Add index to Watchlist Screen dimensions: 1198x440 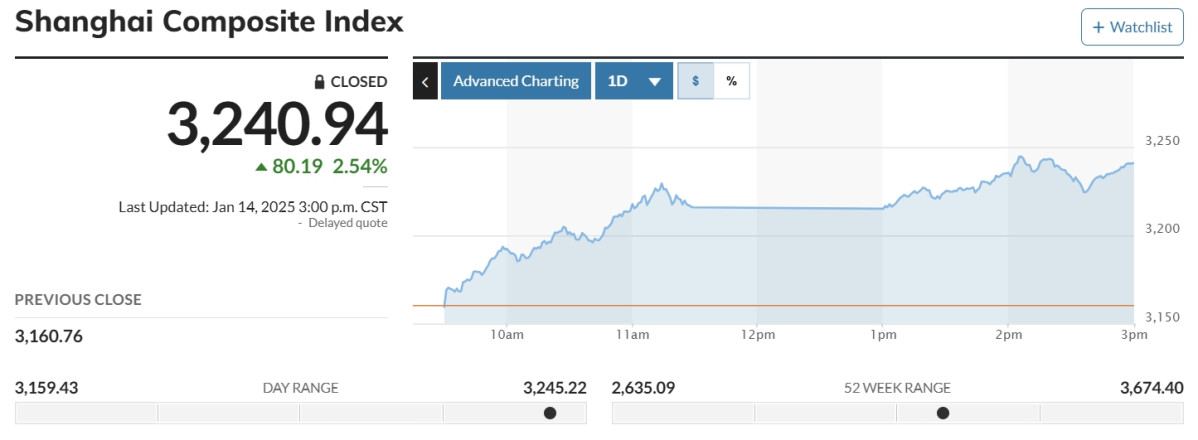click(1131, 27)
